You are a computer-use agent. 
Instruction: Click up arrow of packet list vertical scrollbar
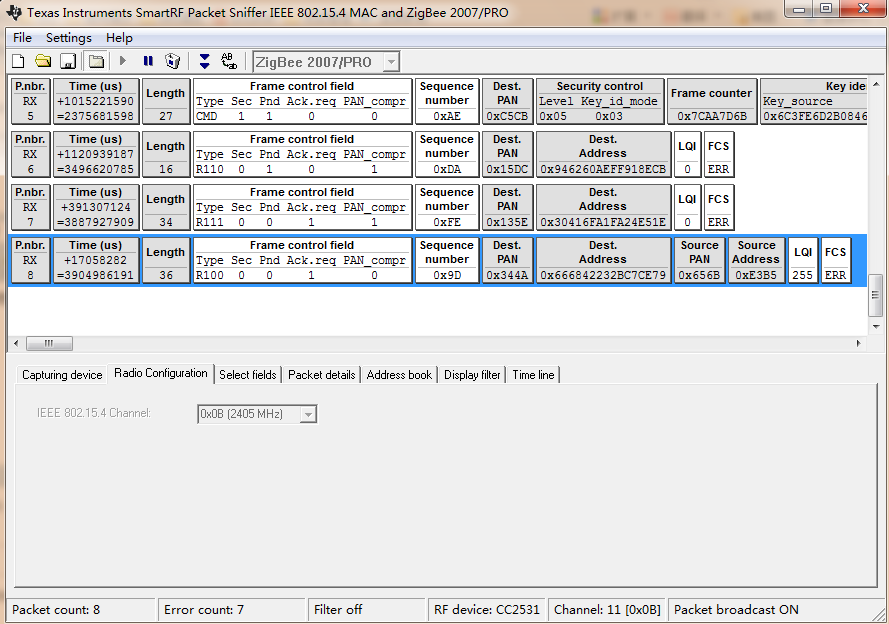(x=875, y=84)
